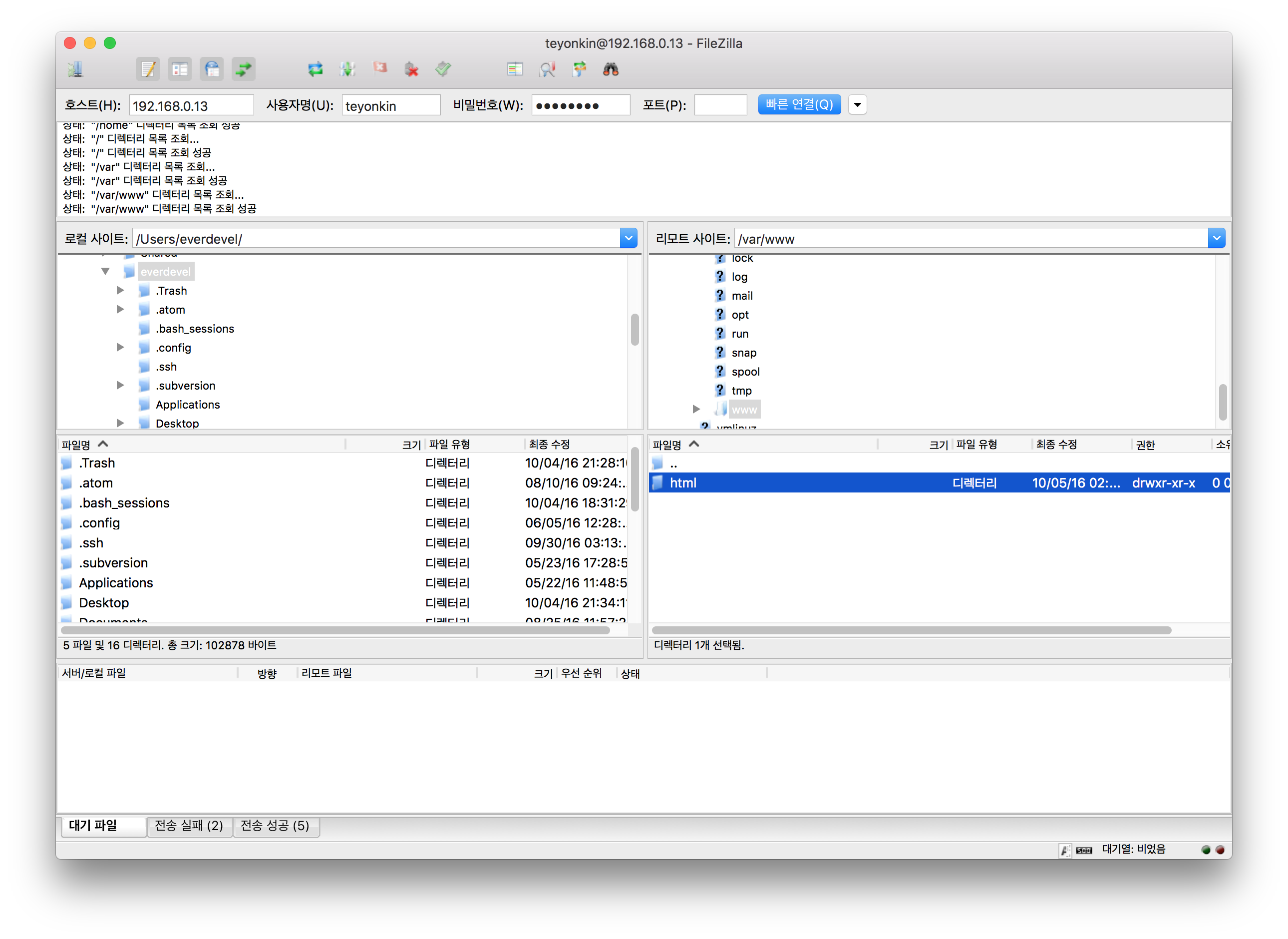Switch to the 전송 성공 (5) tab
The image size is (1288, 939).
pos(276,826)
